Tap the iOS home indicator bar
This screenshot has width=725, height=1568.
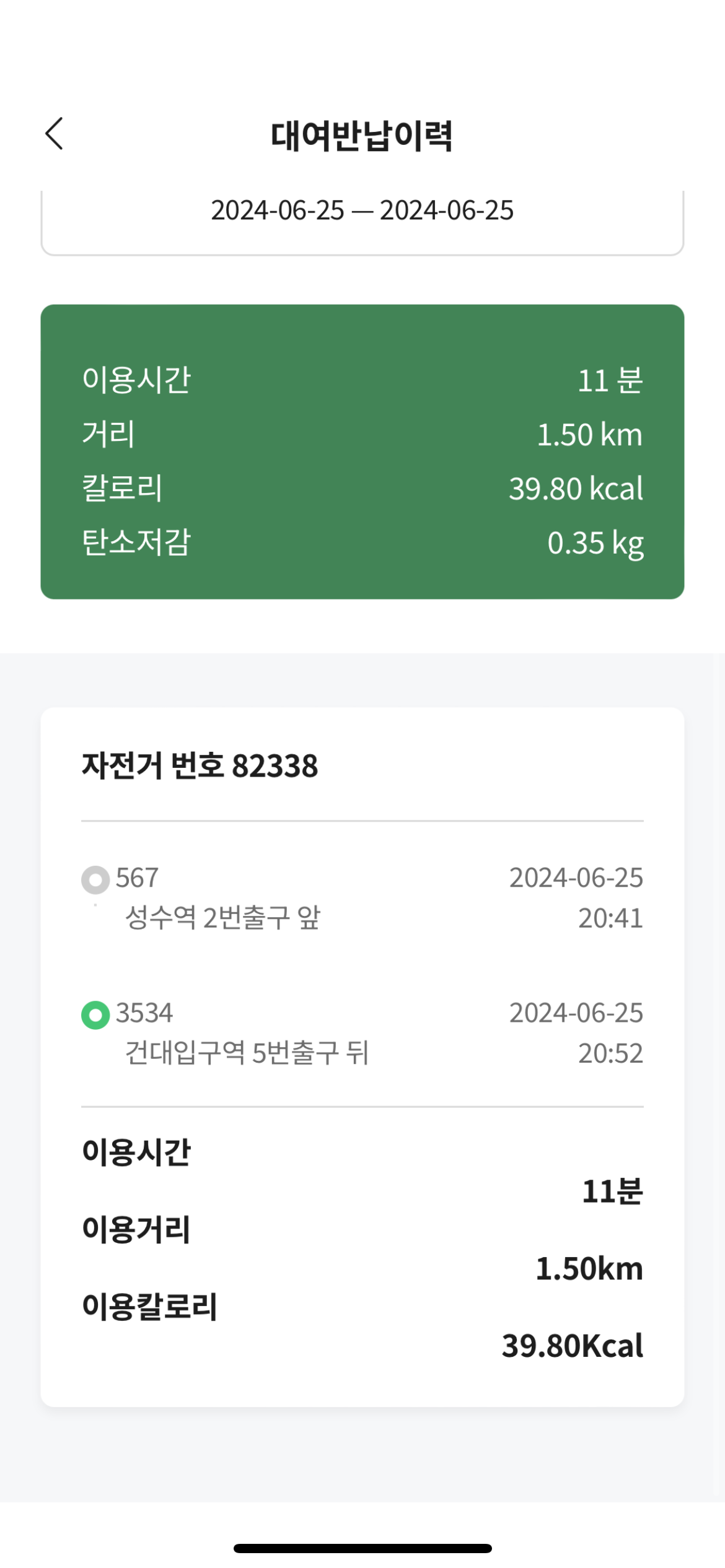click(x=362, y=1548)
